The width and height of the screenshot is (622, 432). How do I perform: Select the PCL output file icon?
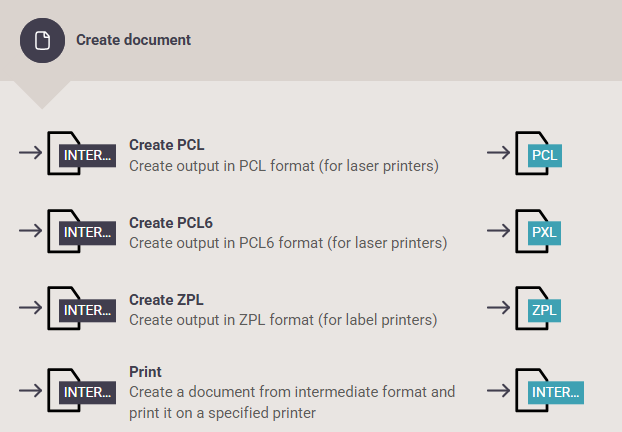point(538,153)
